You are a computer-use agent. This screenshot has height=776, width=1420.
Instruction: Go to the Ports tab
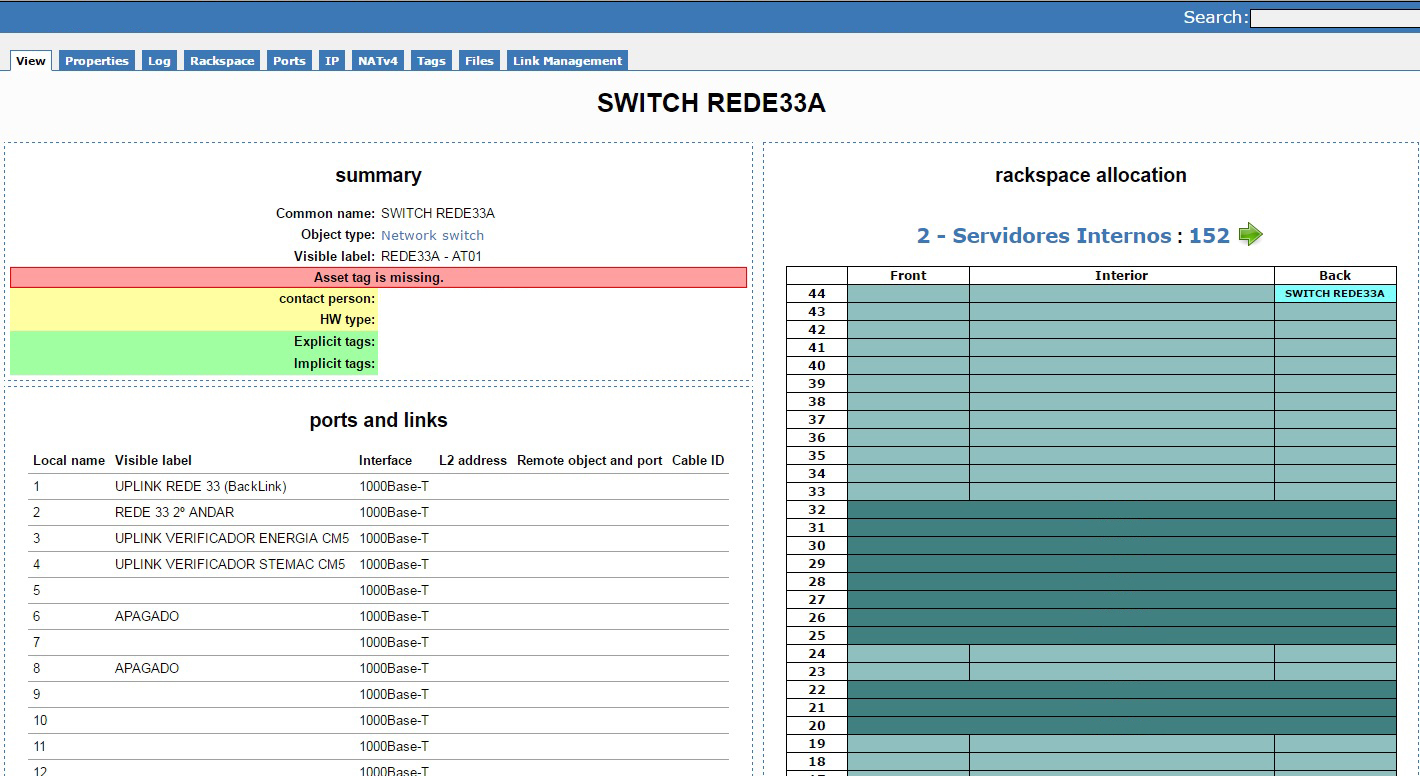[289, 61]
